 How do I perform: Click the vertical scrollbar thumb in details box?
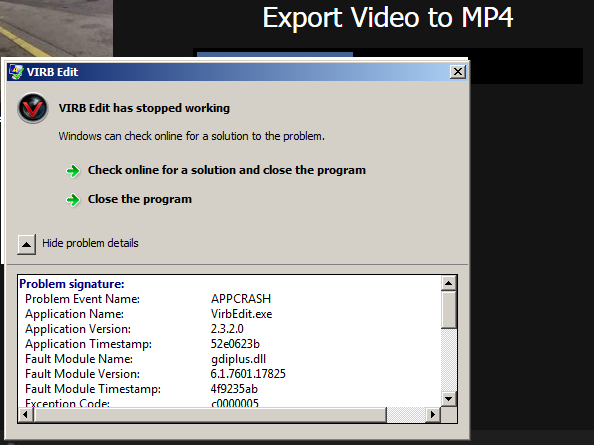[x=449, y=309]
